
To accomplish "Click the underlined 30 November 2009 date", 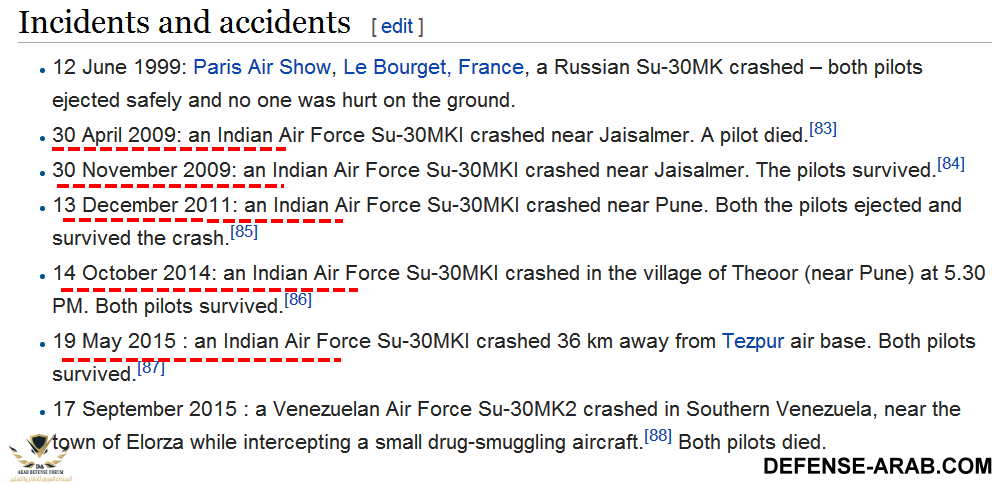I will tap(142, 170).
